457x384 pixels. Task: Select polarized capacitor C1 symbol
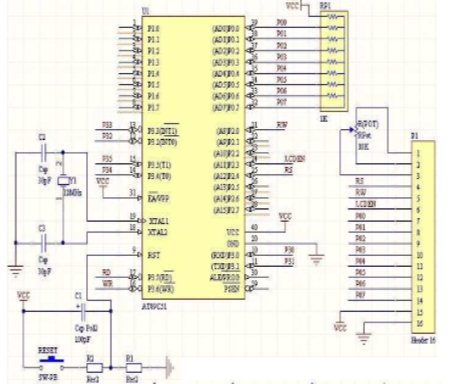83,311
